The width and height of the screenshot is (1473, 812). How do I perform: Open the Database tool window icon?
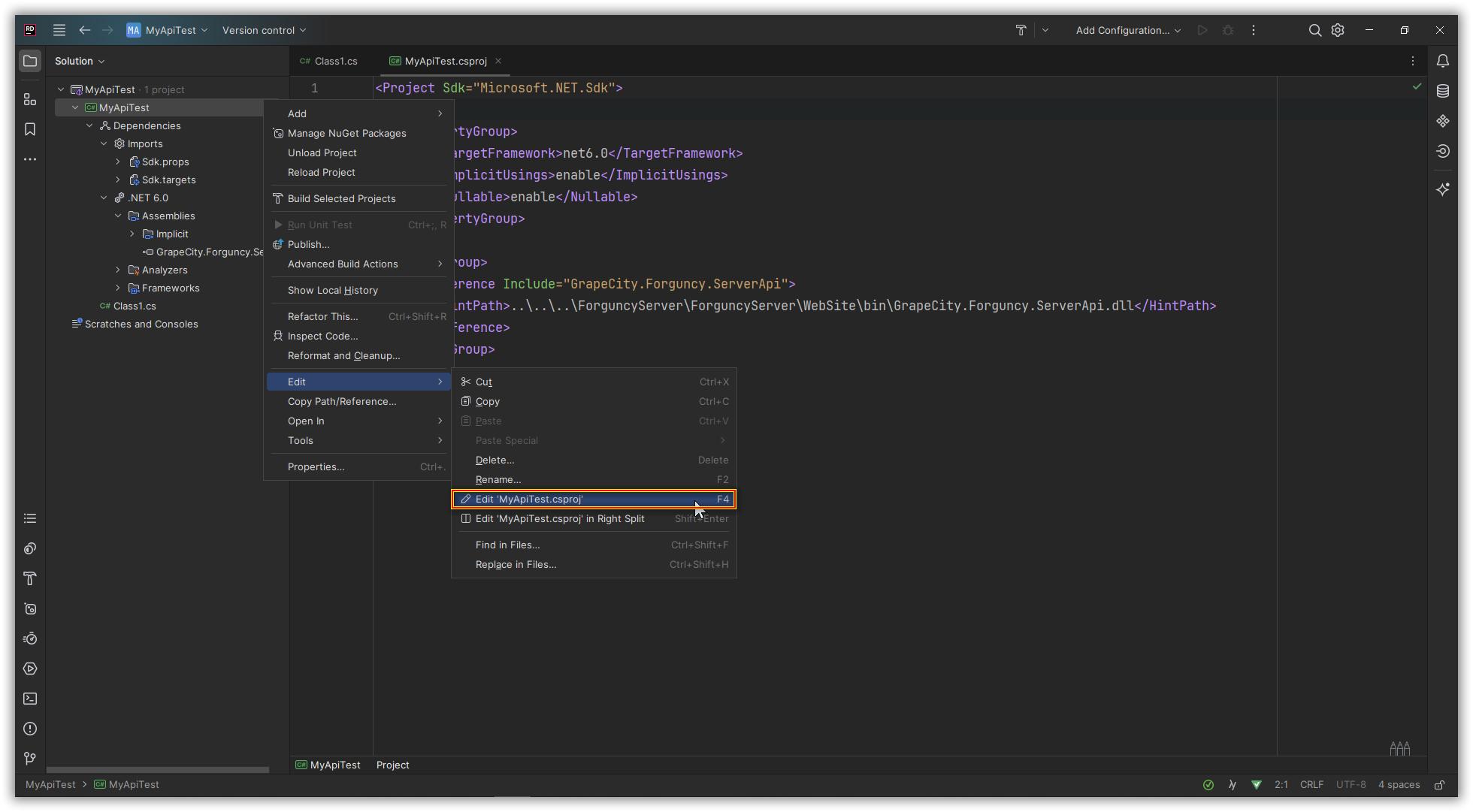click(1442, 91)
